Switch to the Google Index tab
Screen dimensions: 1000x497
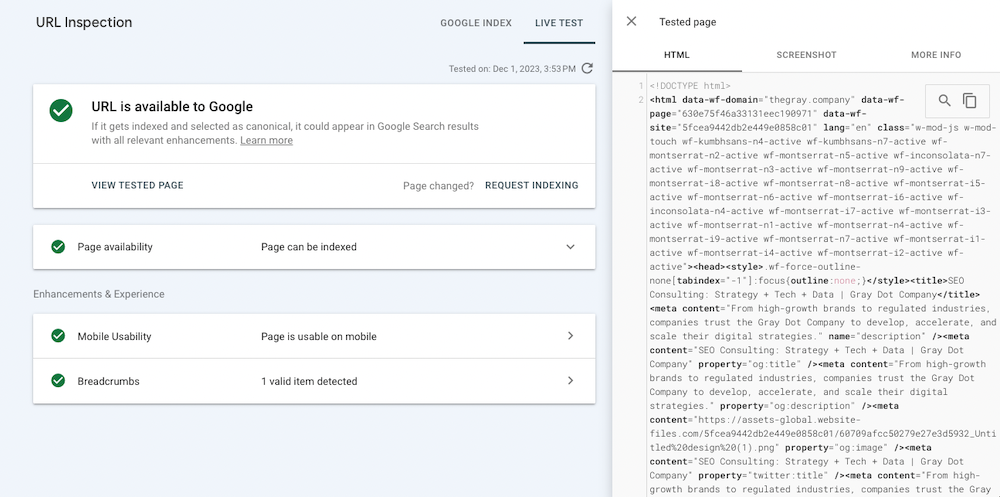click(476, 23)
